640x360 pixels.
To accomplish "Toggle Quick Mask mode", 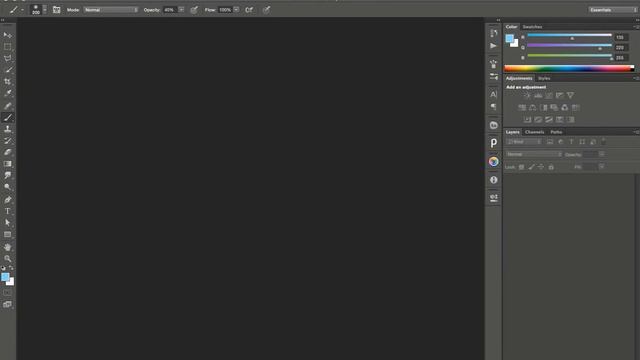I will click(x=8, y=293).
